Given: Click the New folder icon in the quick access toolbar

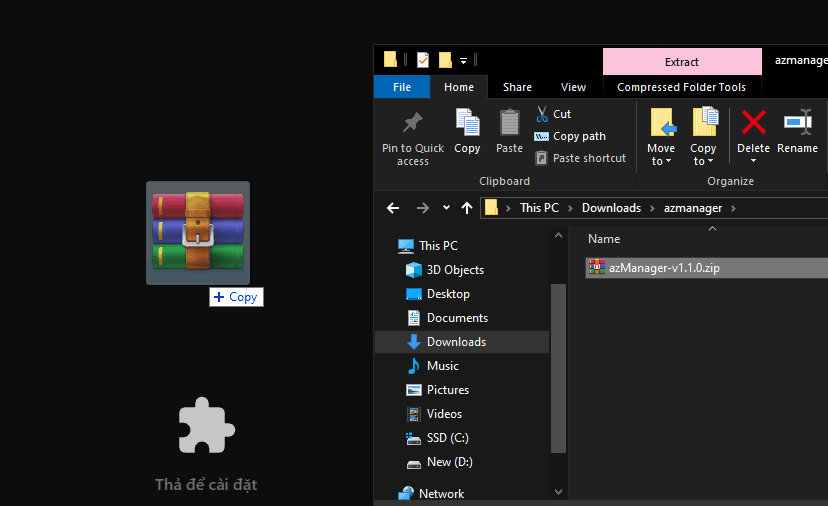Looking at the screenshot, I should (445, 60).
